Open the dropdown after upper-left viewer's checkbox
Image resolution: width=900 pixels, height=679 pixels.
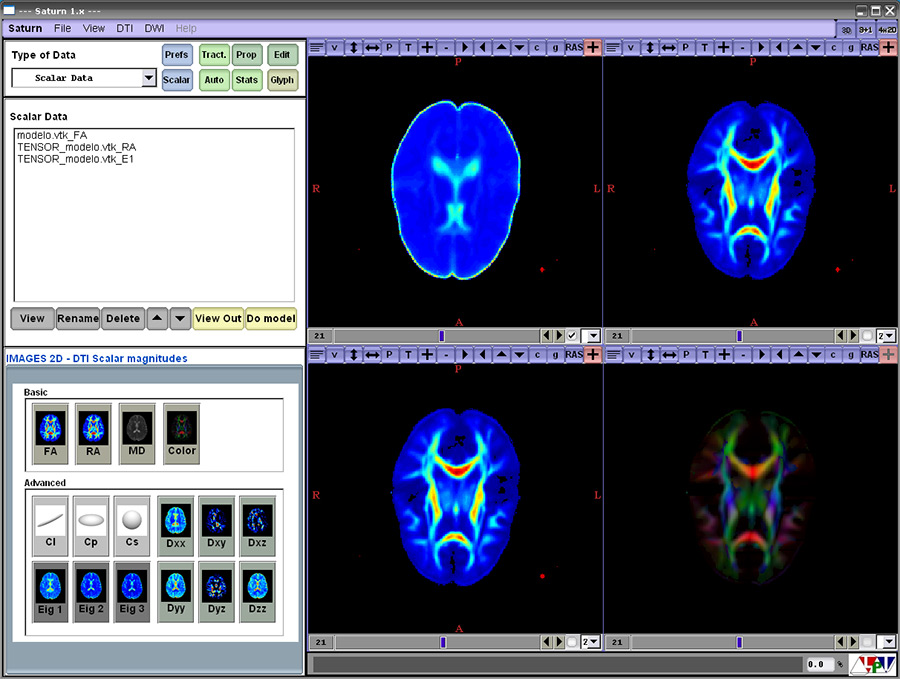coord(591,336)
